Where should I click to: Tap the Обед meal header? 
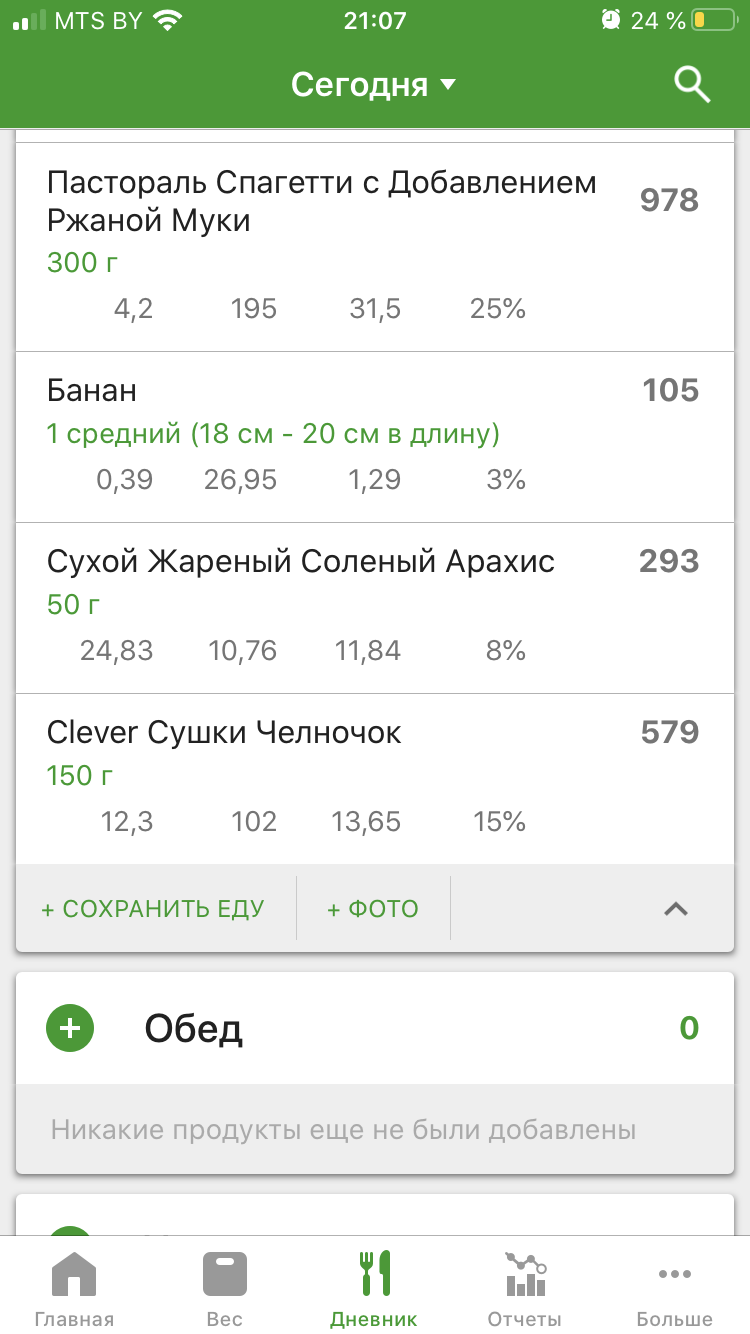tap(374, 1029)
